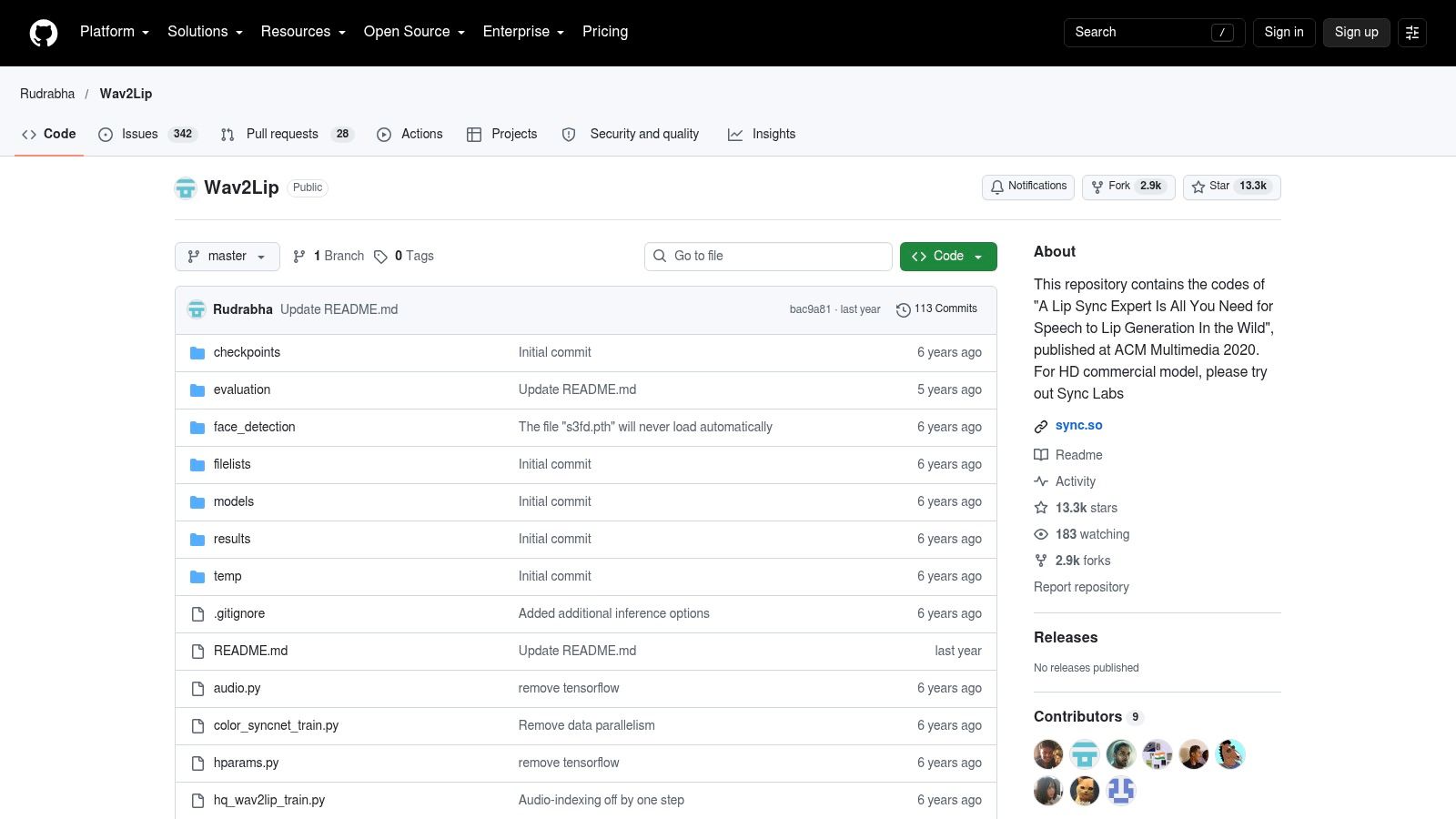1456x819 pixels.
Task: Click the README.md file icon
Action: point(197,651)
